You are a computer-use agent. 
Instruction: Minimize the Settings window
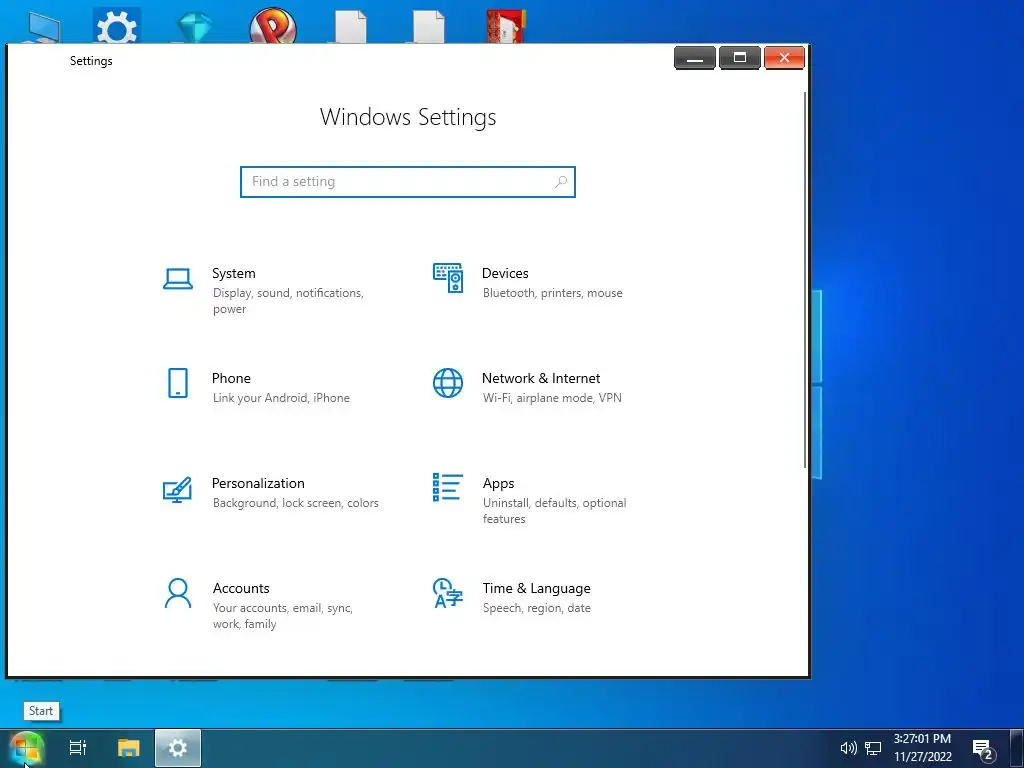pos(695,58)
